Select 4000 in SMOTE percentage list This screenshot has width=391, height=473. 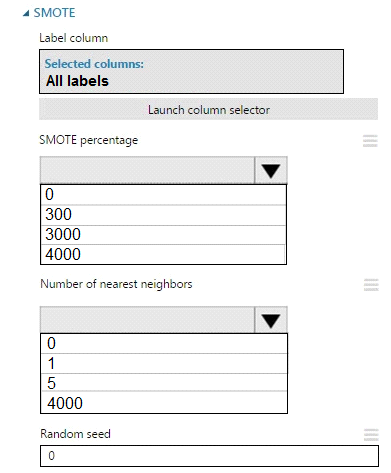(163, 255)
